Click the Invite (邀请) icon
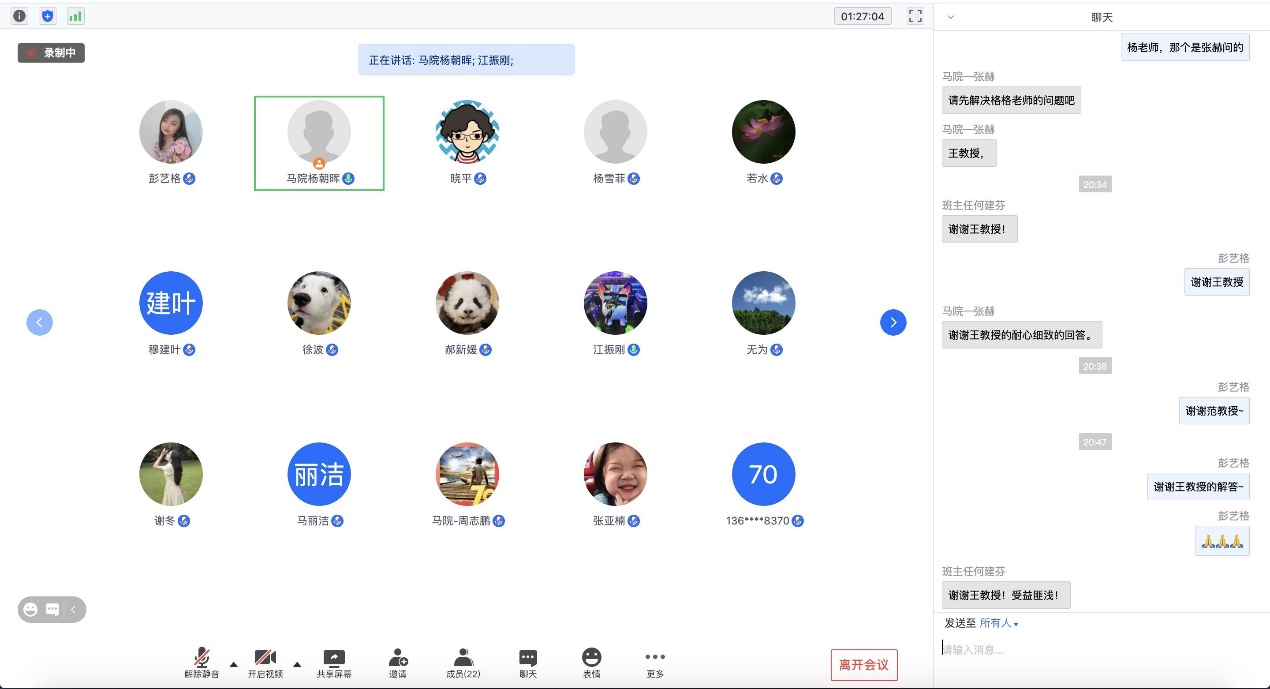 [x=398, y=663]
